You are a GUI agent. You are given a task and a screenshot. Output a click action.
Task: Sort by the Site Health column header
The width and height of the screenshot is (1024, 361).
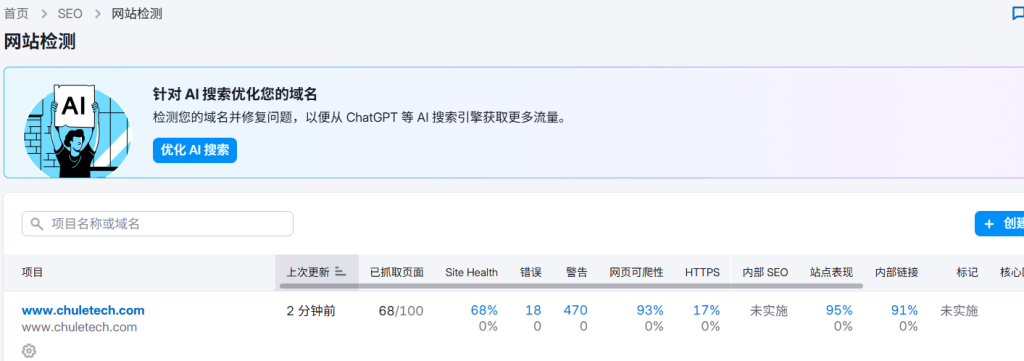[471, 272]
